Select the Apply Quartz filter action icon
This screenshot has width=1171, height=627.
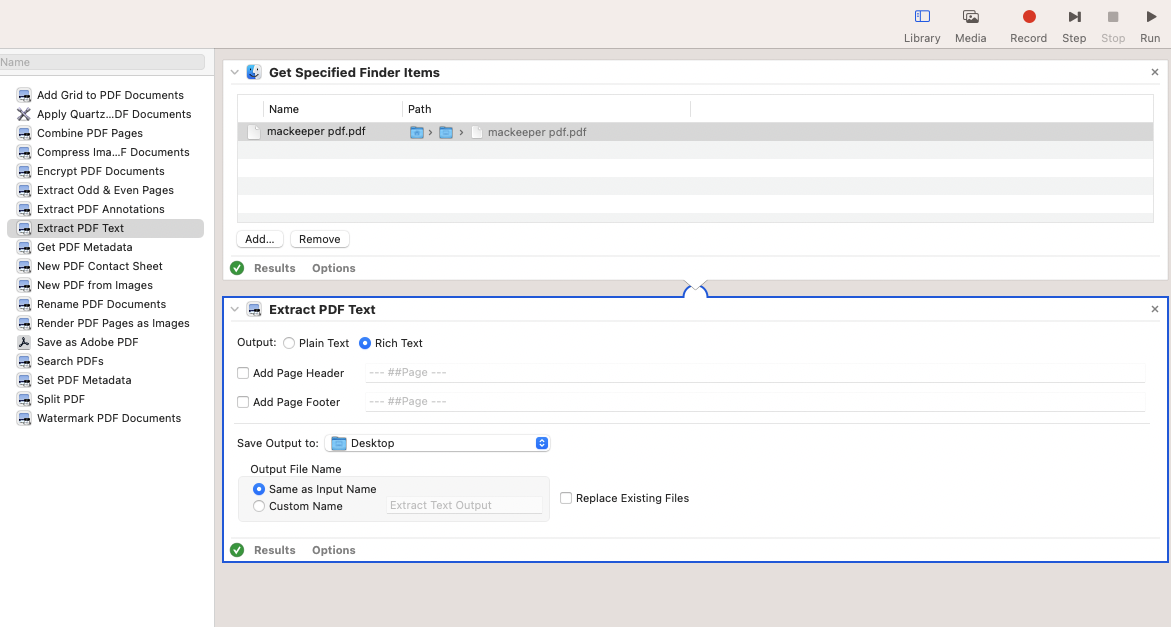pyautogui.click(x=24, y=114)
